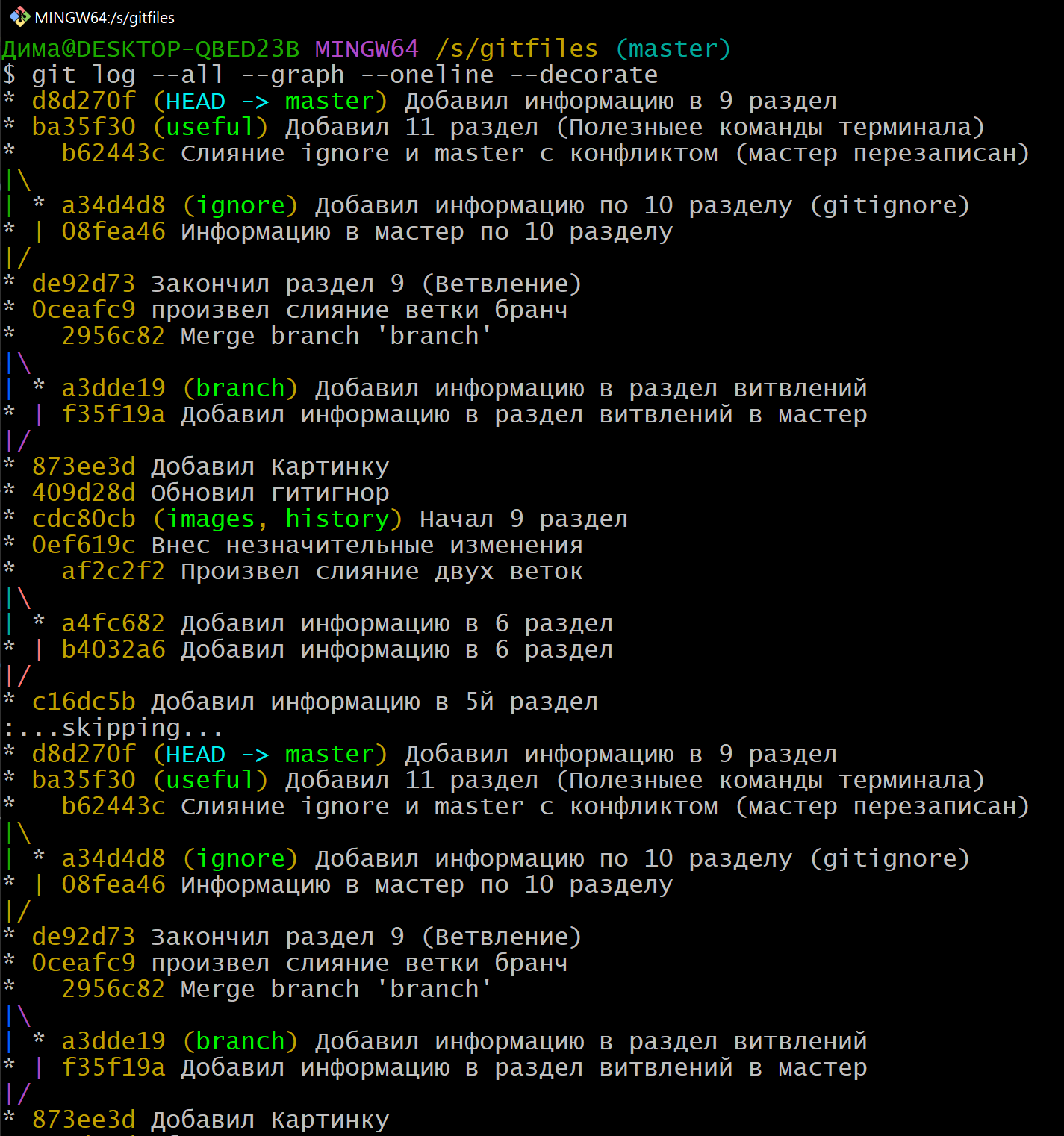Select commit hash cdc80cb
This screenshot has height=1136, width=1064.
pyautogui.click(x=84, y=519)
